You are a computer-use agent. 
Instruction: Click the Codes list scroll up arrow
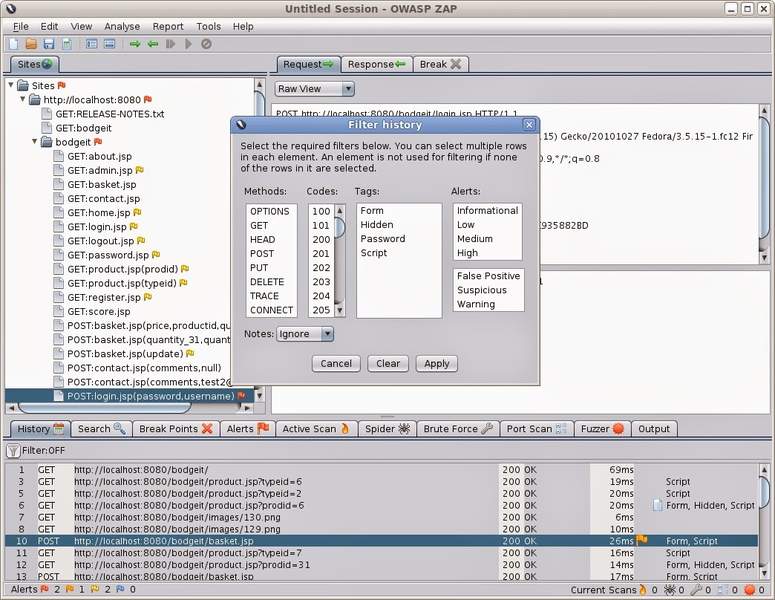pyautogui.click(x=340, y=211)
